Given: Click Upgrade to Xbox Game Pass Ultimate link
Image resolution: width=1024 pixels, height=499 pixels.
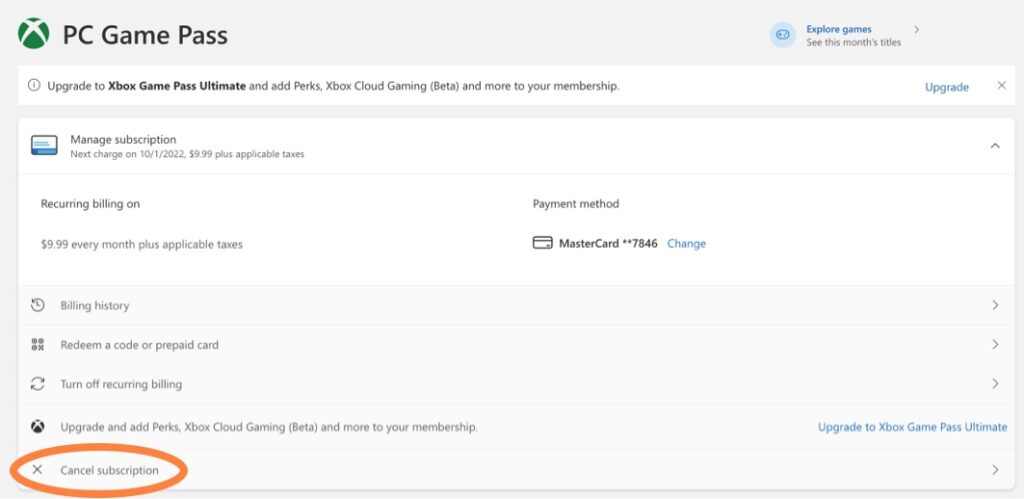Looking at the screenshot, I should point(912,427).
